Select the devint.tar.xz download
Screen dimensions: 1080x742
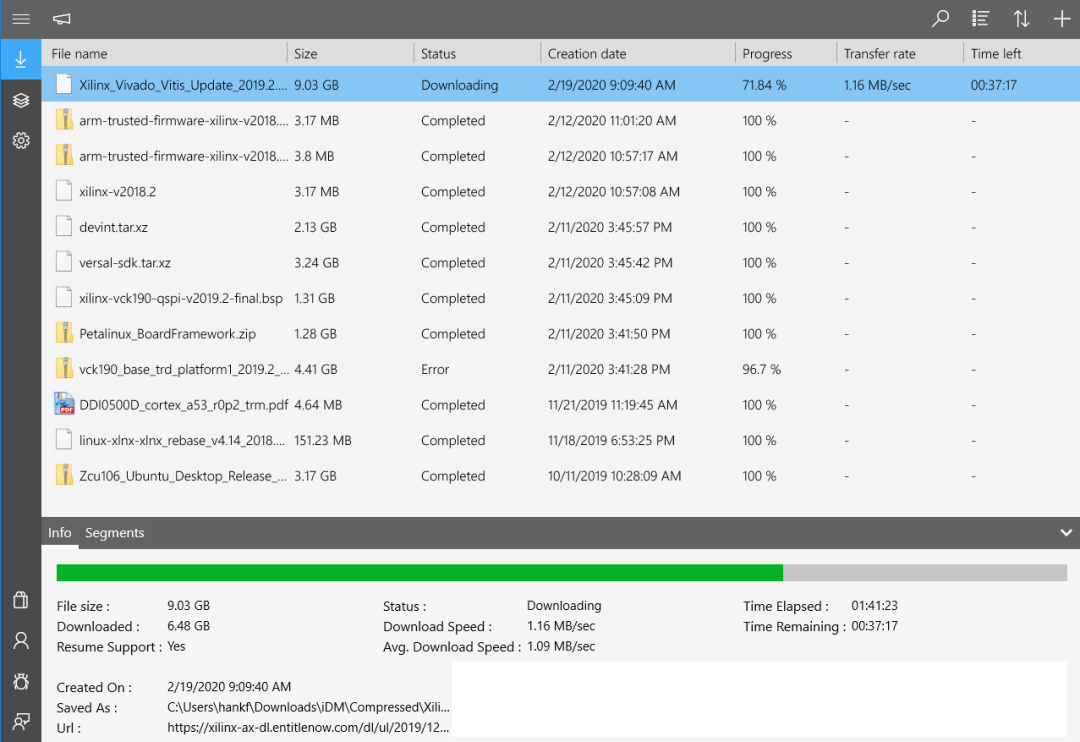(x=561, y=227)
